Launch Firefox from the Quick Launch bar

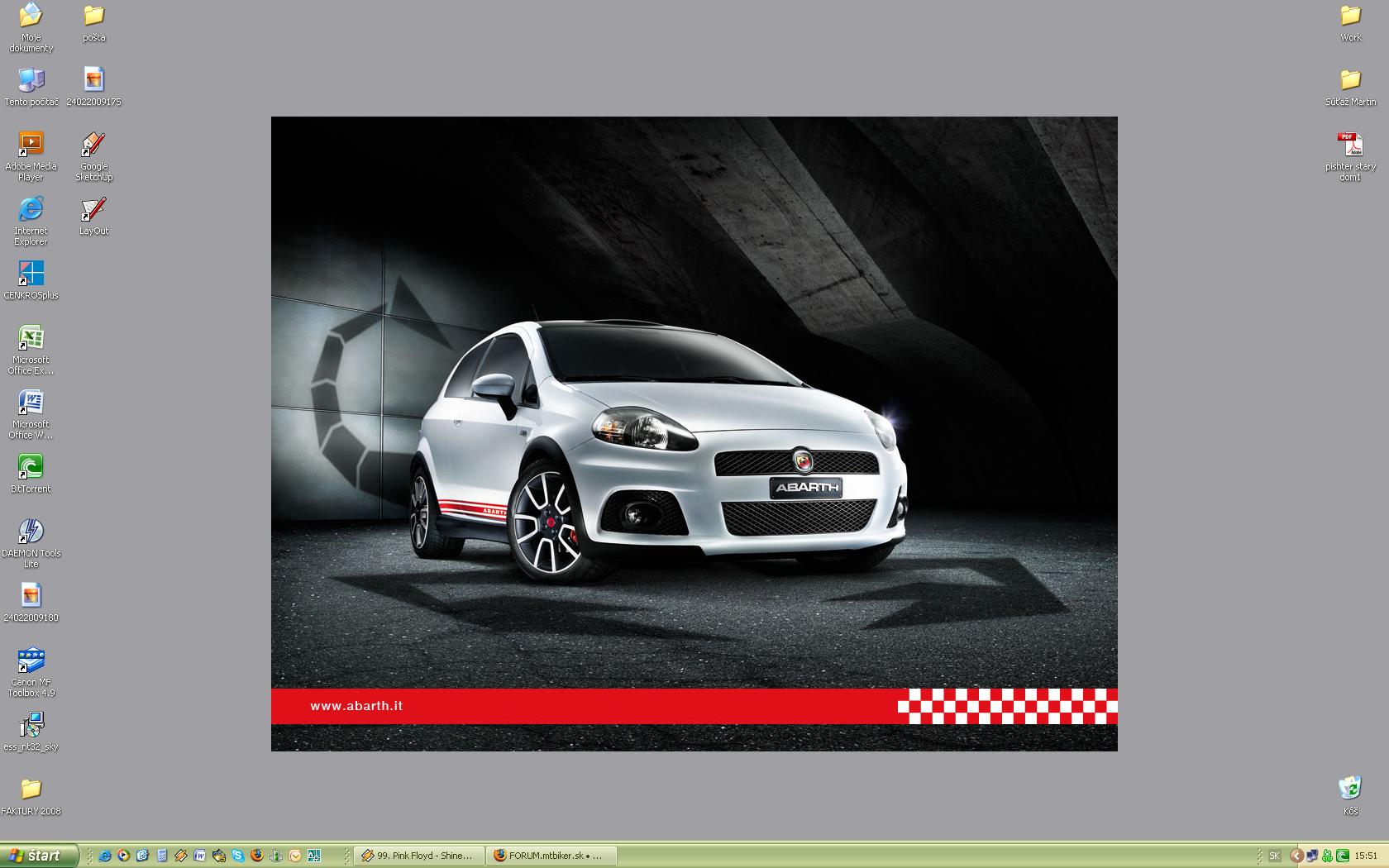[x=257, y=856]
